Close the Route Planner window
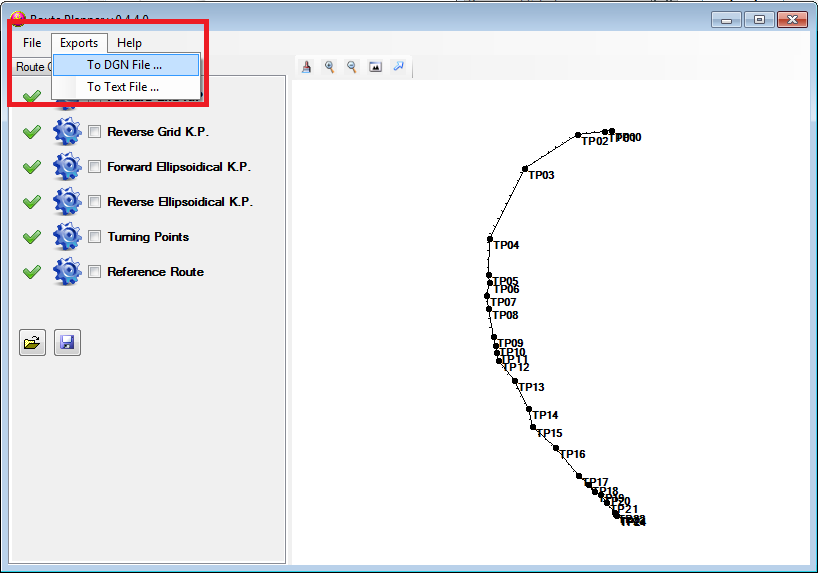Viewport: 818px width, 573px height. 792,20
